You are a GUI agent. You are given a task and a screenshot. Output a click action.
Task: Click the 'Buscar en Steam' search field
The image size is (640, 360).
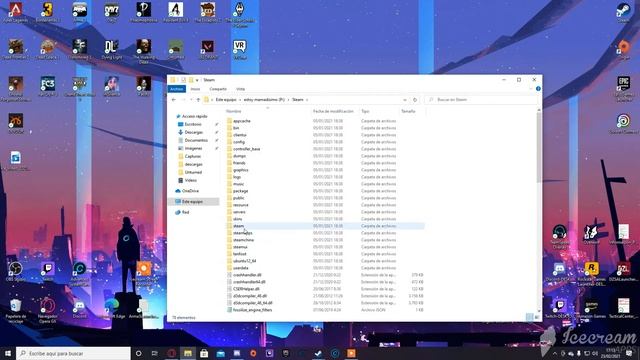coord(481,100)
